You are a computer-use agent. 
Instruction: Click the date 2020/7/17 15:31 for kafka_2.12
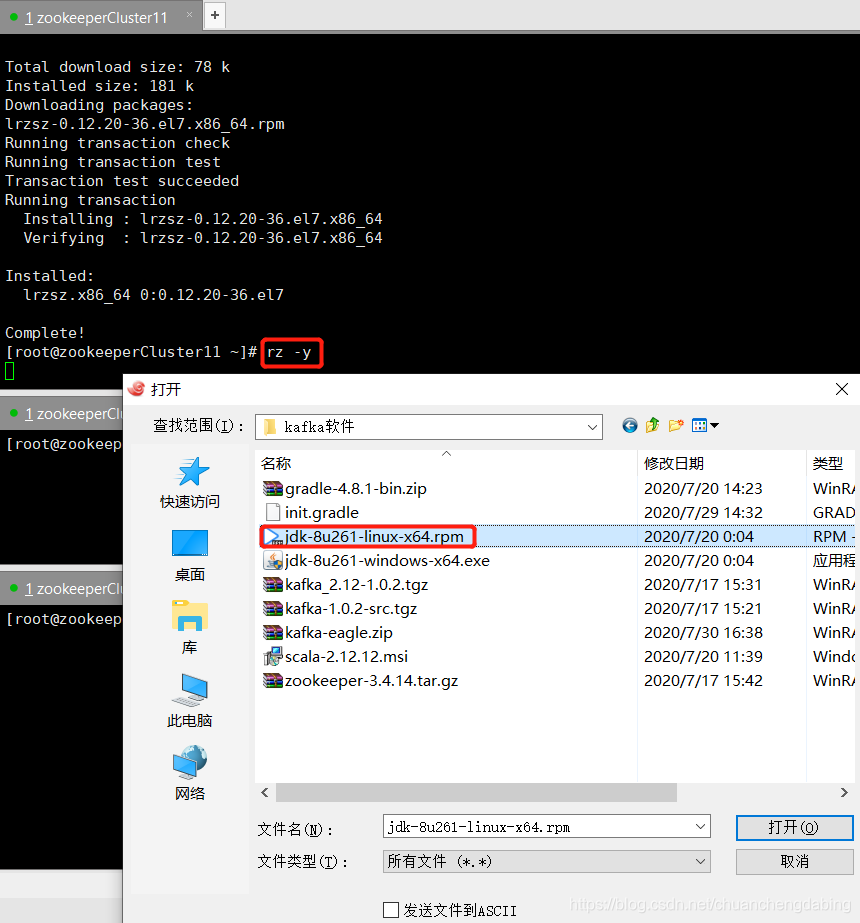pyautogui.click(x=703, y=585)
